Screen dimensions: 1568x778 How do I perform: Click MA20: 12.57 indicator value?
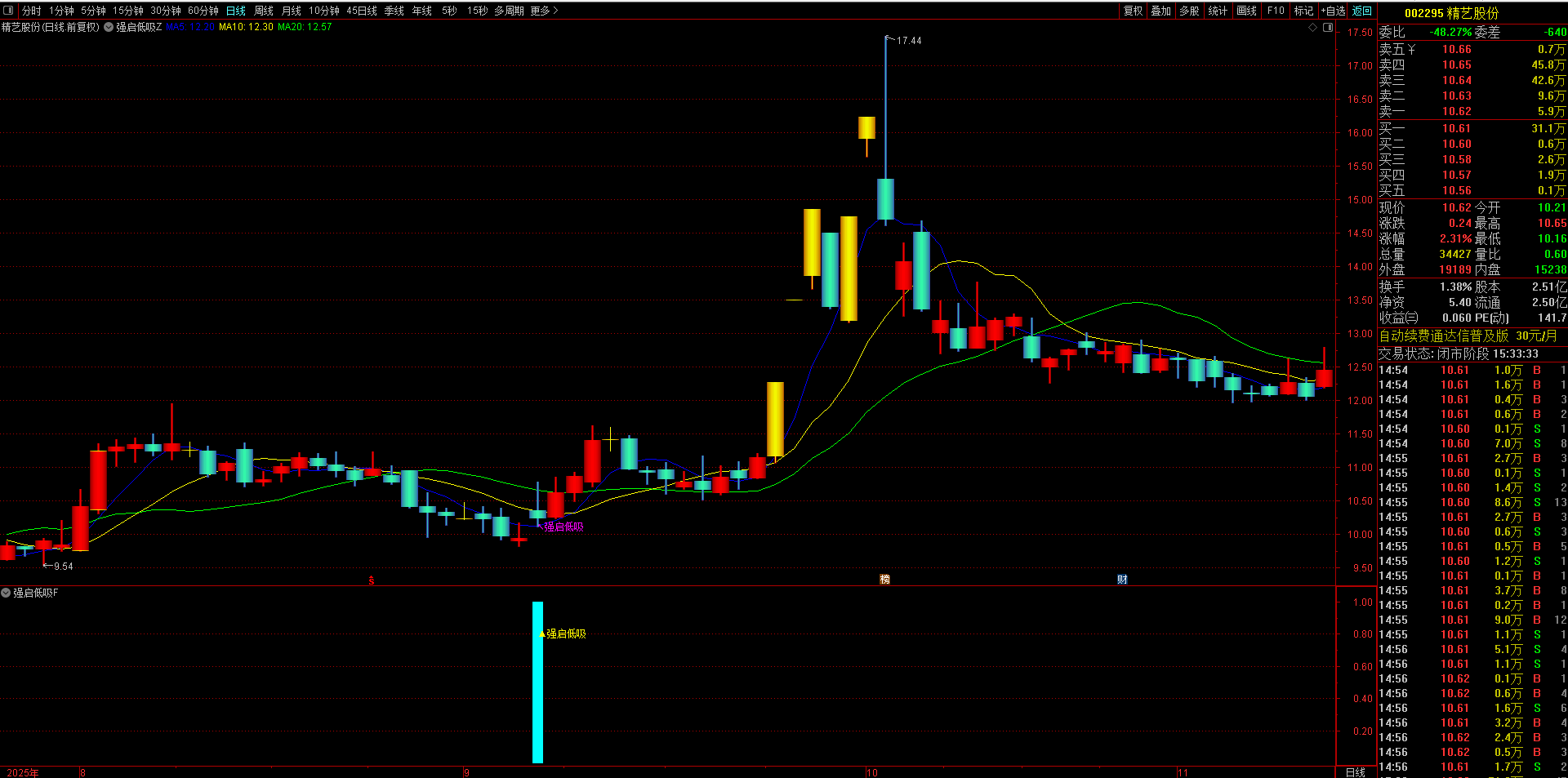coord(305,27)
